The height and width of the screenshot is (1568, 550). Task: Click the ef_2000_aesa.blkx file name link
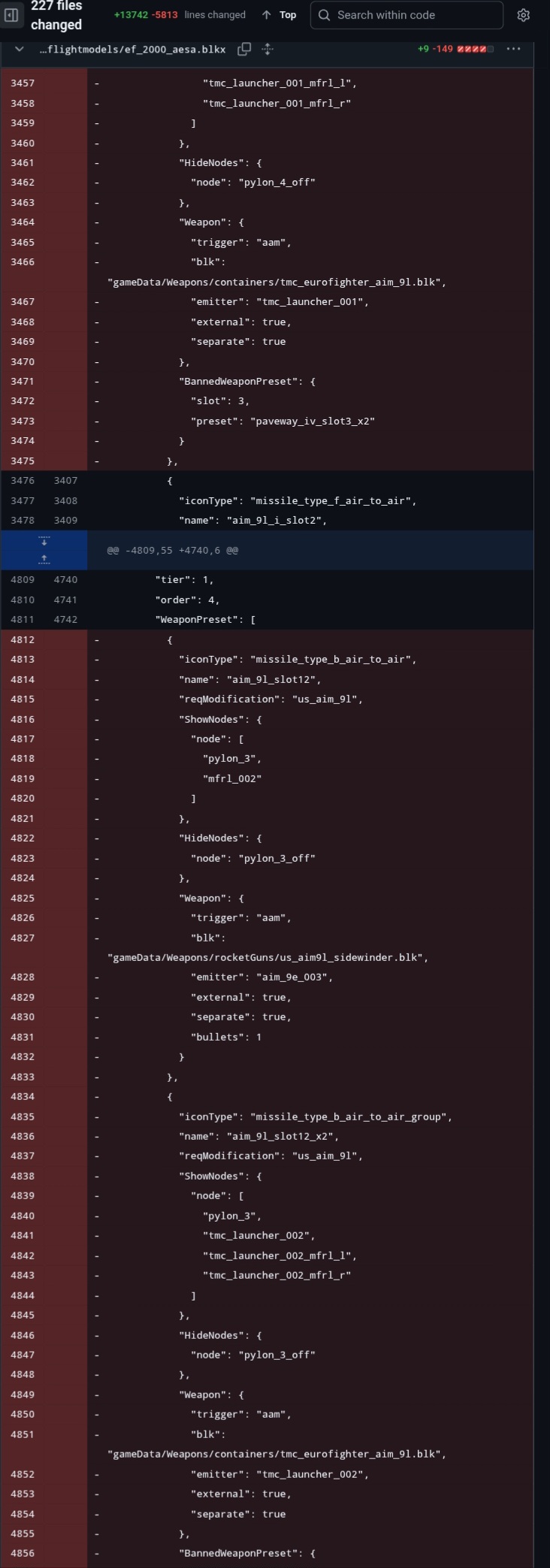pos(132,49)
